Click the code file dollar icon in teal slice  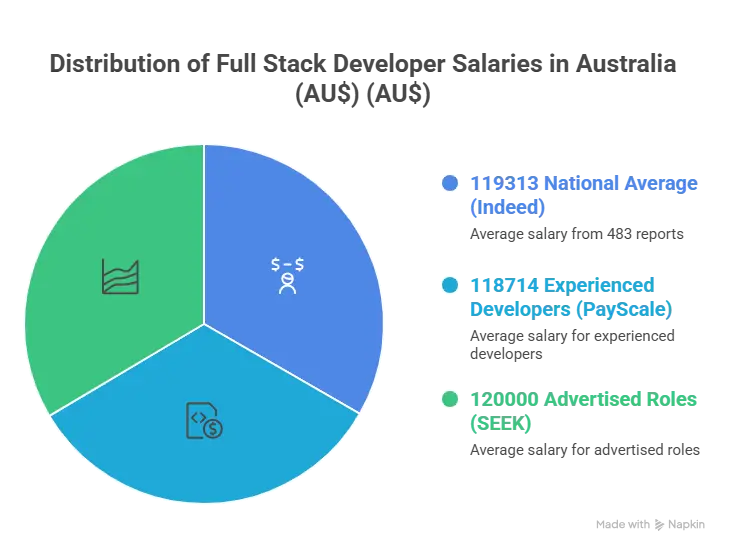pyautogui.click(x=204, y=421)
